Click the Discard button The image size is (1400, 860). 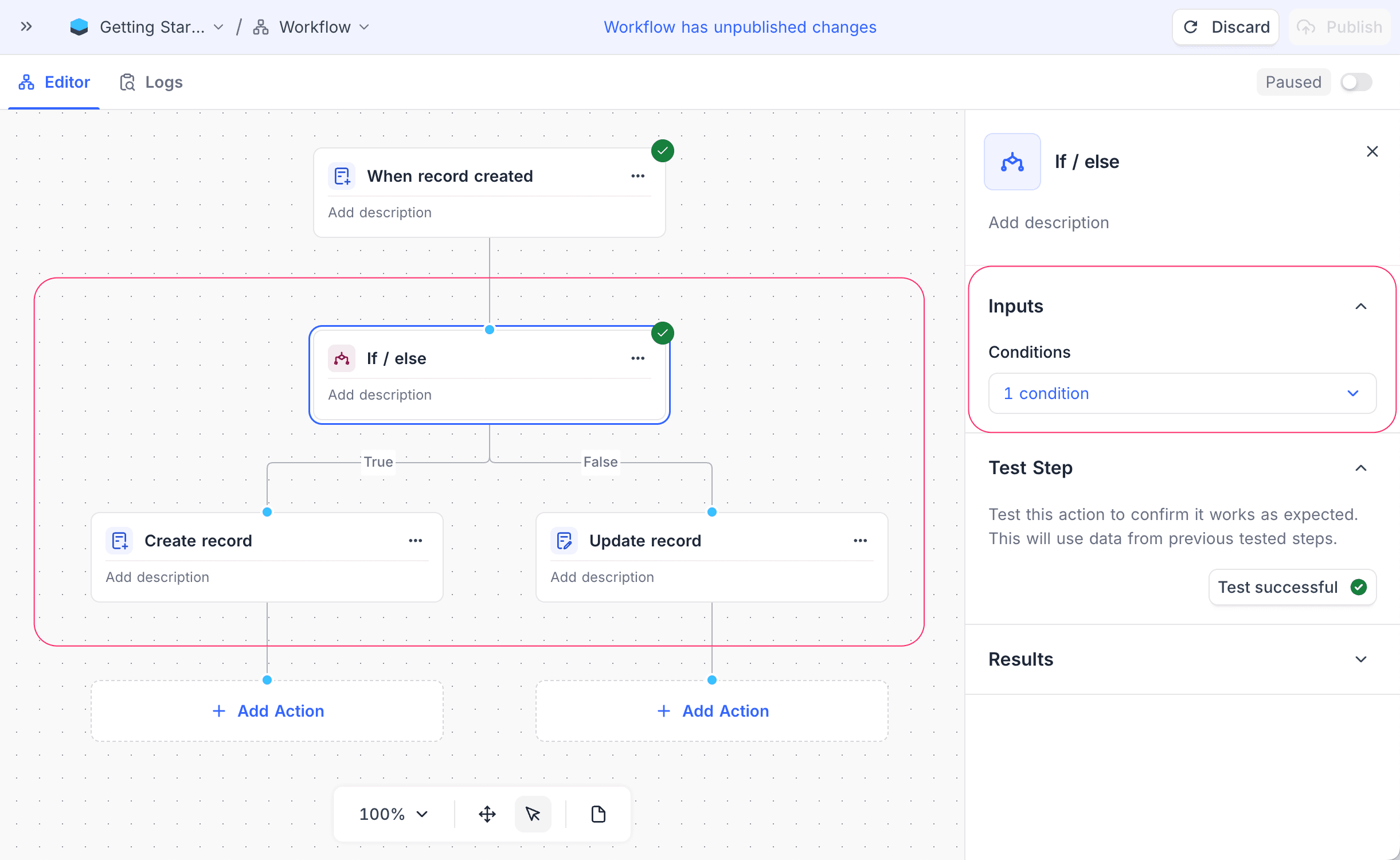1225,27
